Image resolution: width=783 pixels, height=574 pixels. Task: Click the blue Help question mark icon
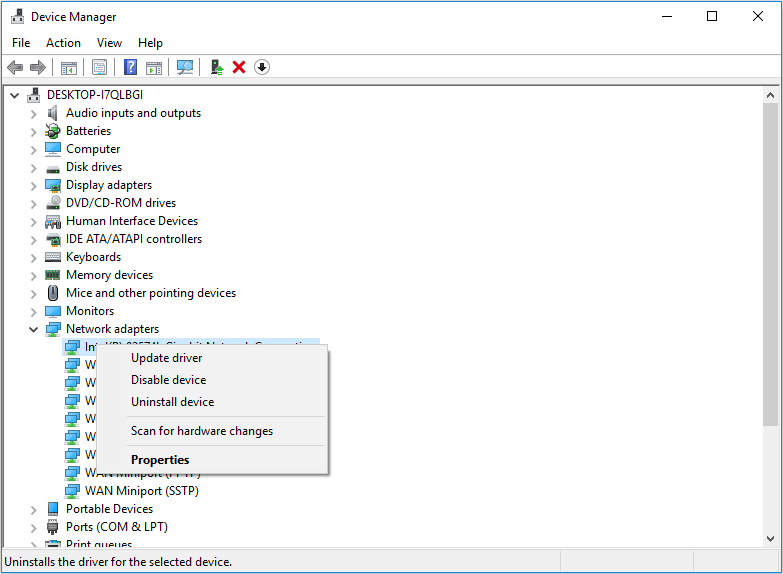130,67
